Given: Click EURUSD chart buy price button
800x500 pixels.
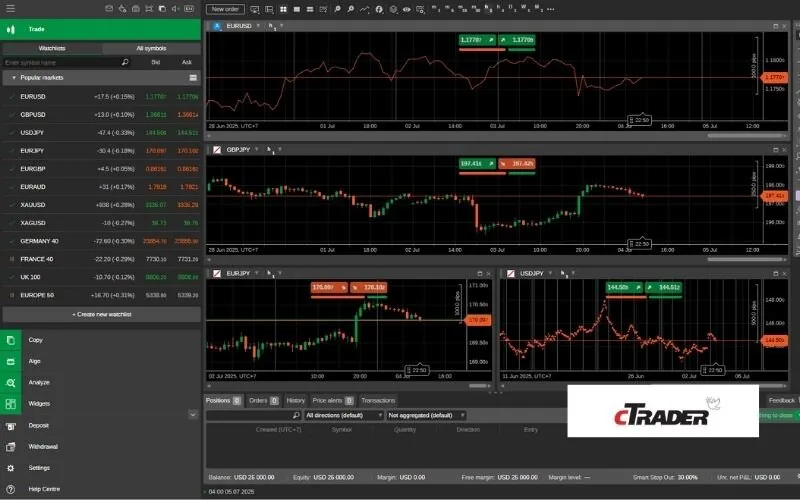Looking at the screenshot, I should (x=517, y=40).
